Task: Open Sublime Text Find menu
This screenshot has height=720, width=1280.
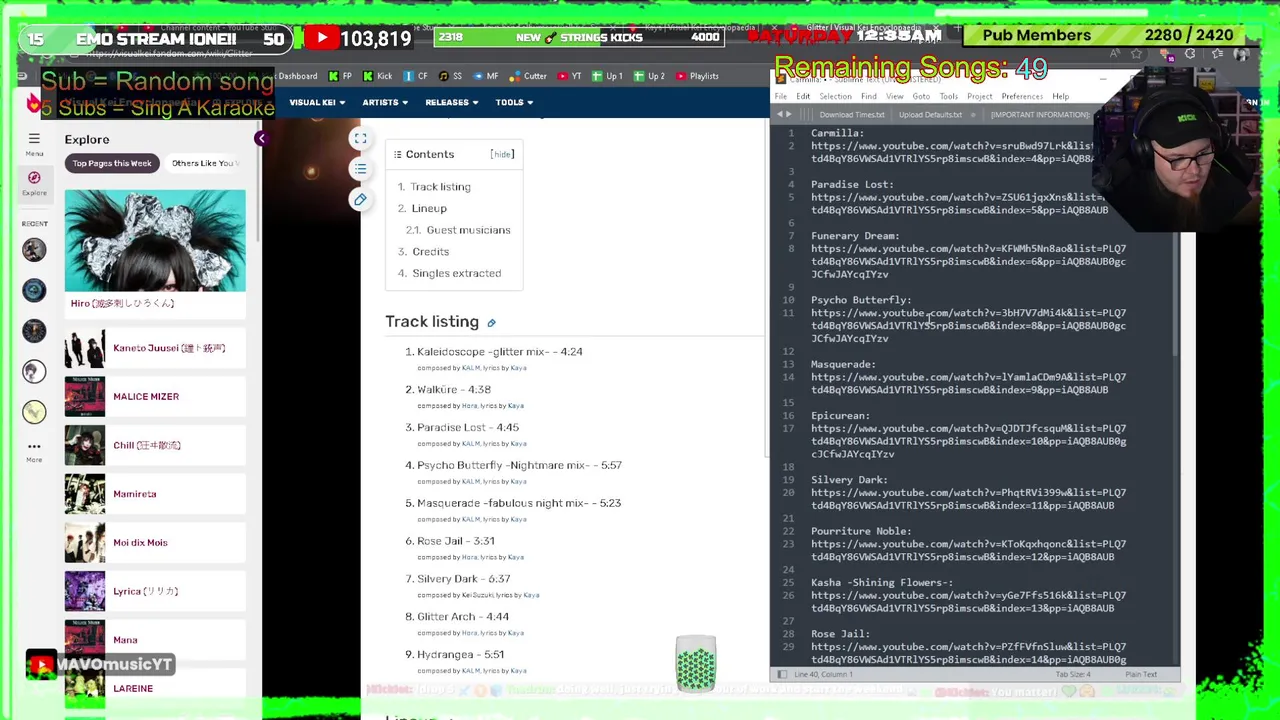Action: point(868,97)
